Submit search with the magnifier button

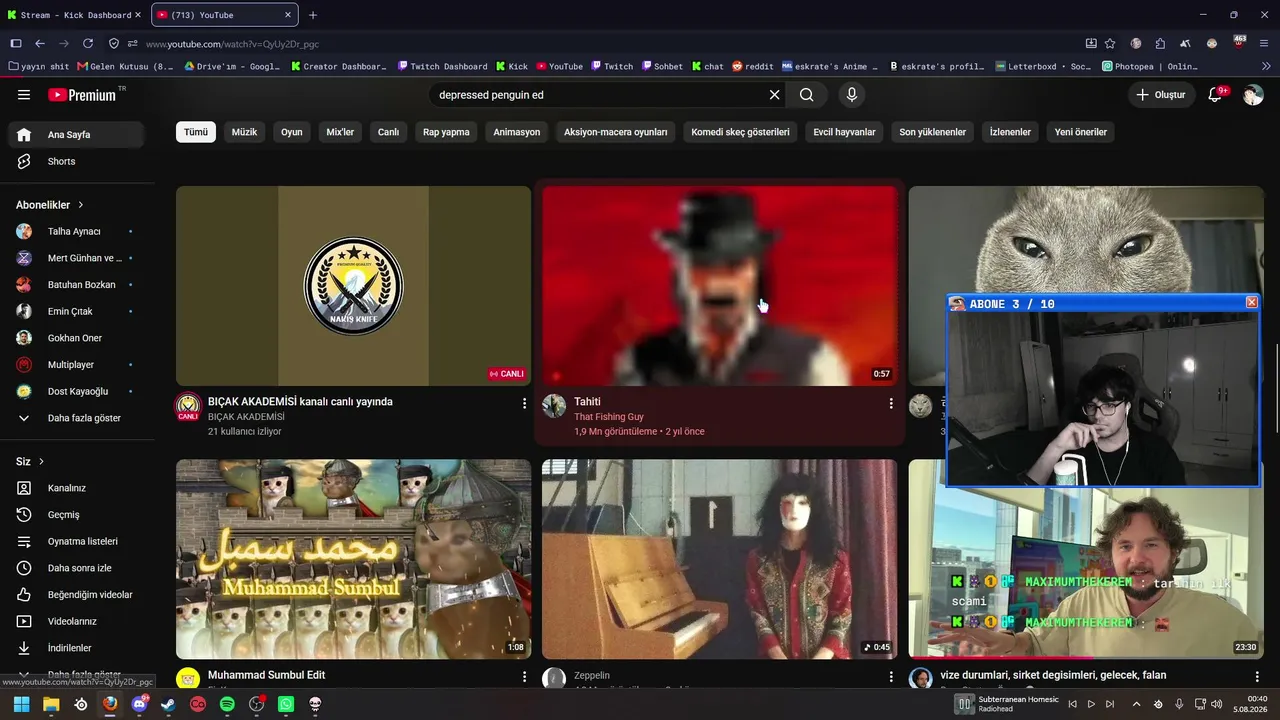806,95
